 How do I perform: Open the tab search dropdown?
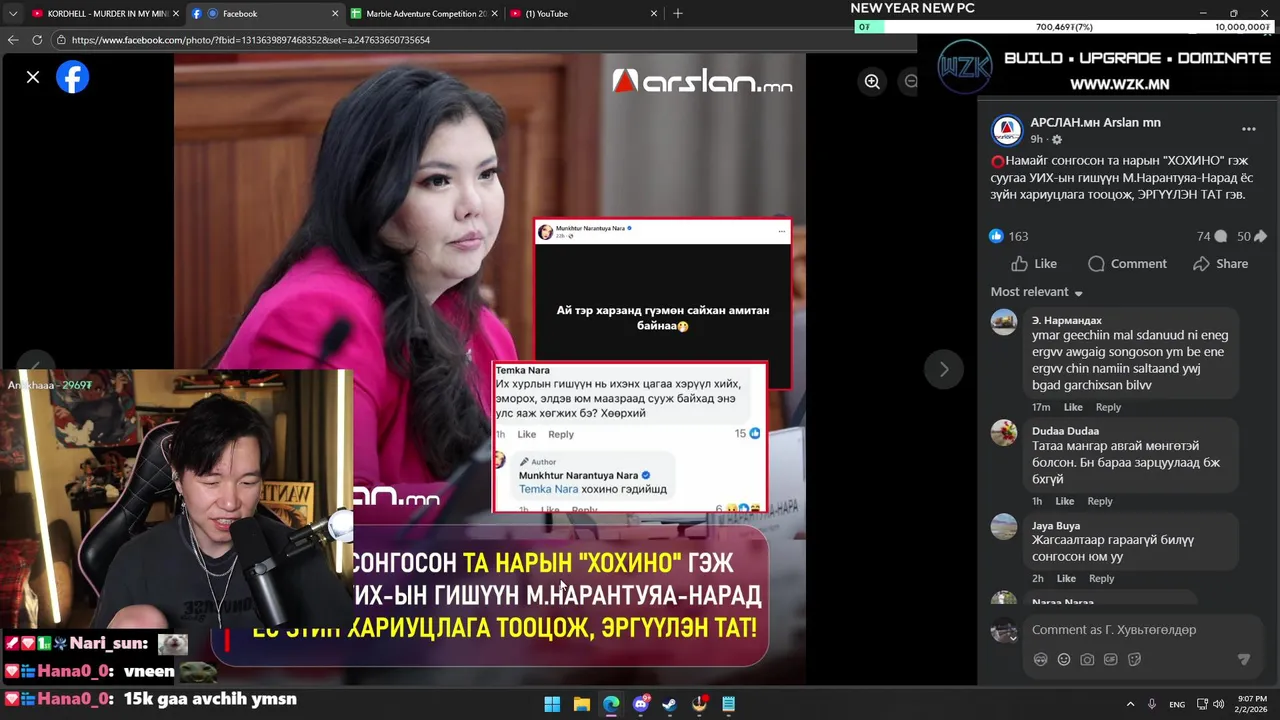(x=12, y=14)
